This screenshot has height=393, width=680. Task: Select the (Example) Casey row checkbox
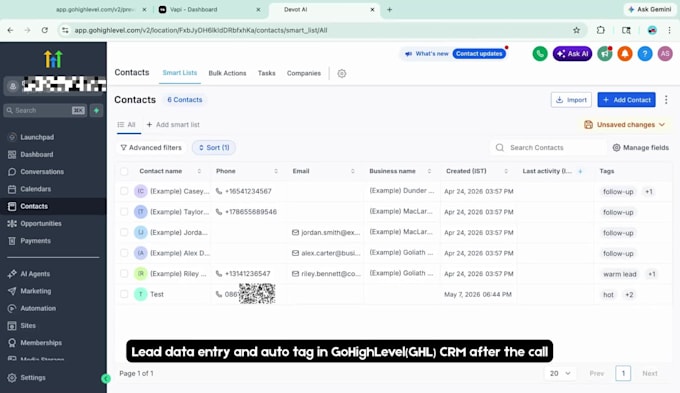pyautogui.click(x=124, y=191)
